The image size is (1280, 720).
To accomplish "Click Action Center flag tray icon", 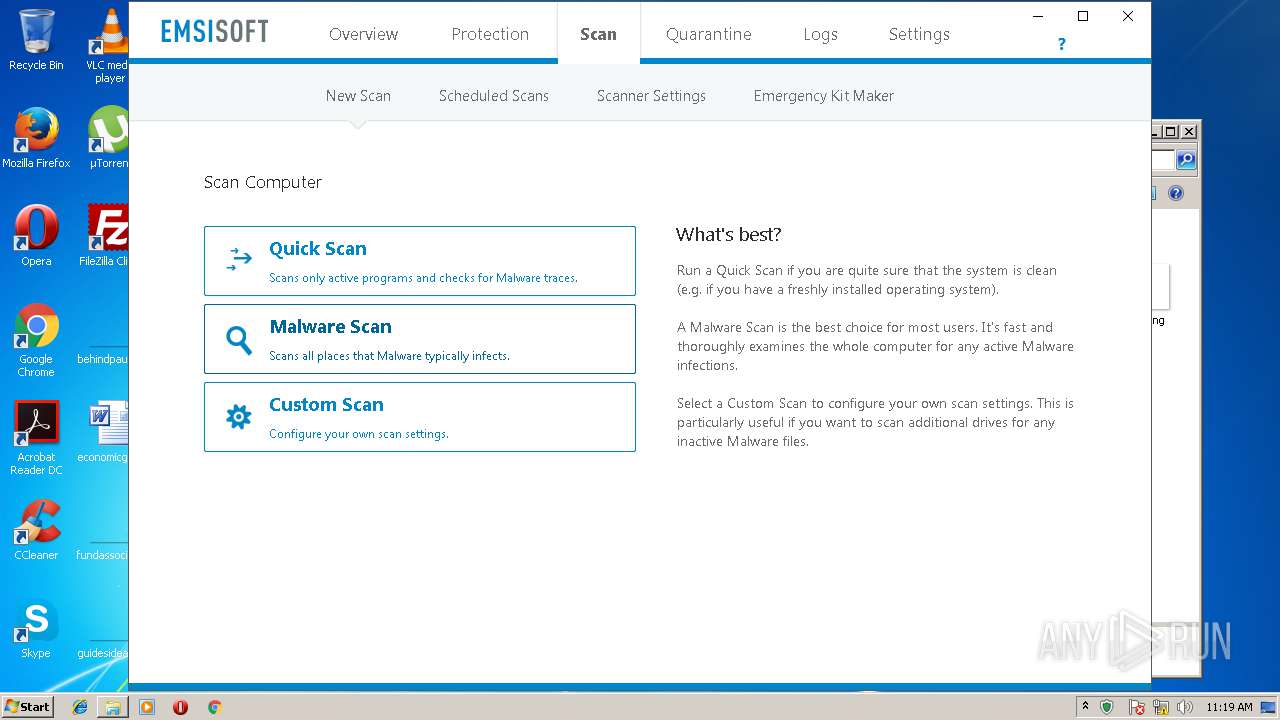I will (x=1136, y=707).
